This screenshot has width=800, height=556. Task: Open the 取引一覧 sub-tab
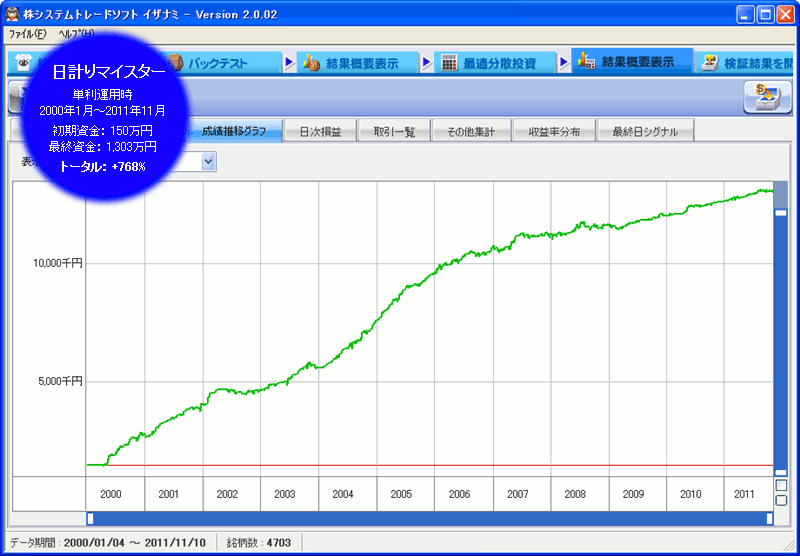click(394, 132)
